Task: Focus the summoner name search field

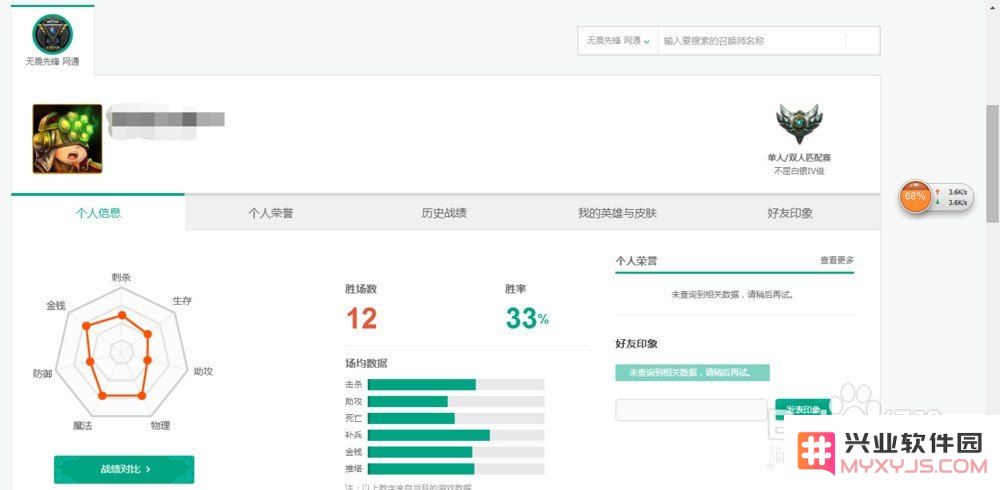Action: 751,41
